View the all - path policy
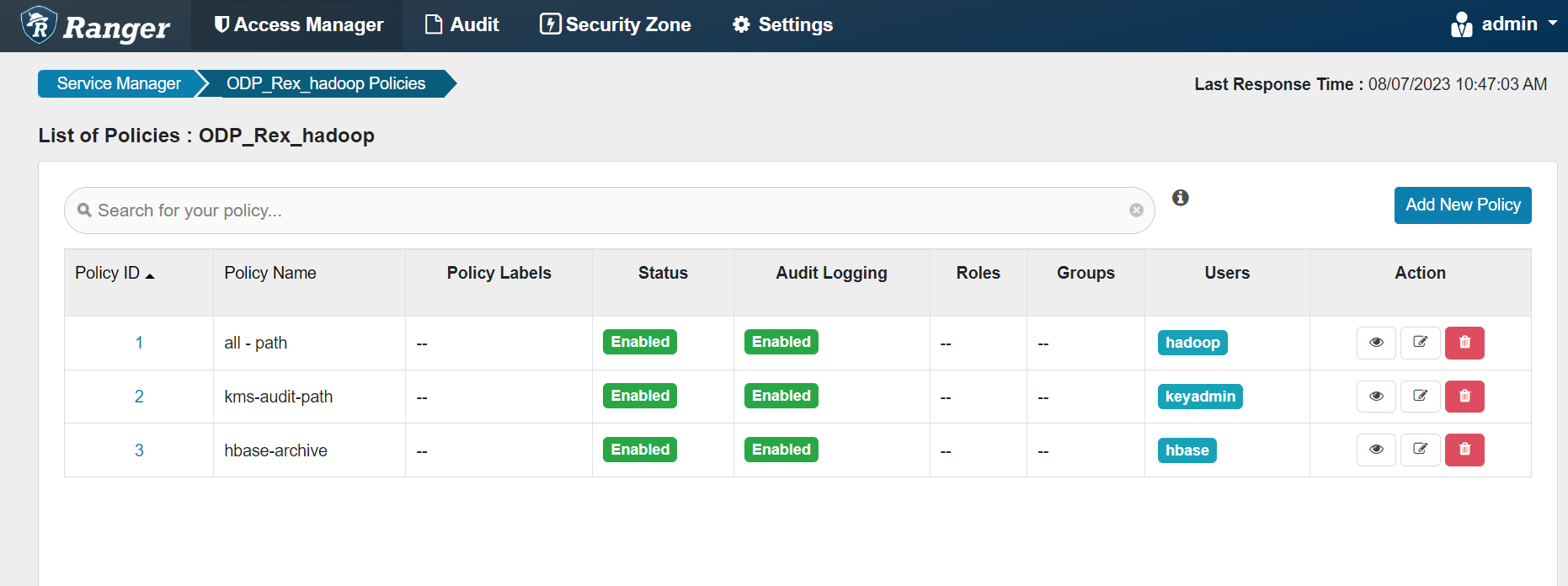 1376,343
